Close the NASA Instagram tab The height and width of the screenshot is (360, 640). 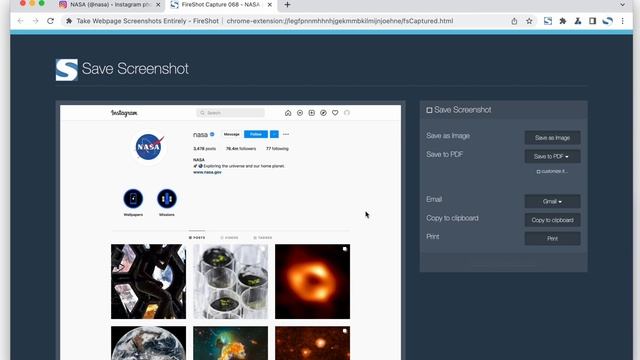click(158, 4)
